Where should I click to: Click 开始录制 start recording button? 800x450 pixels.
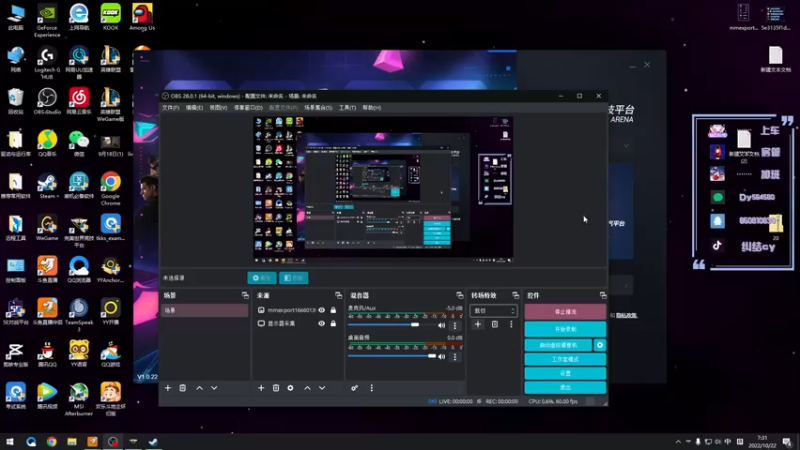click(565, 329)
